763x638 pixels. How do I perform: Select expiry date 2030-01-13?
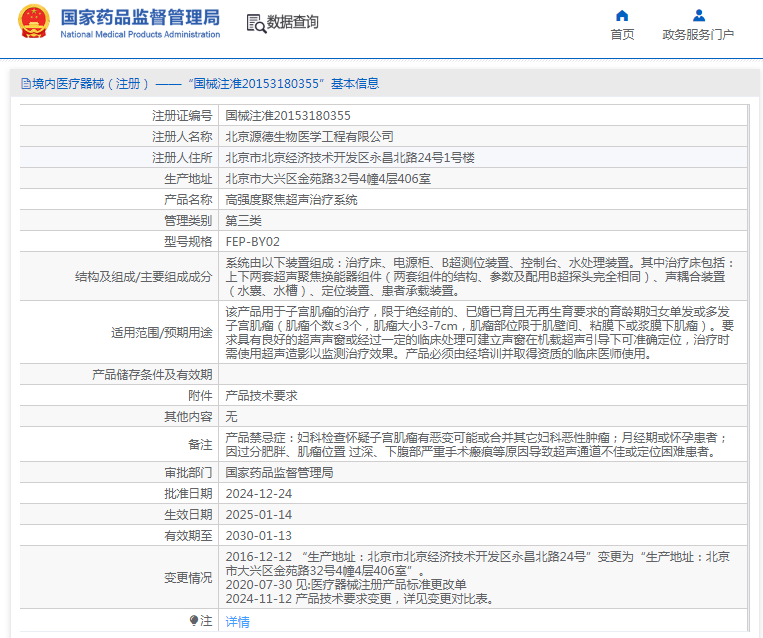click(x=259, y=535)
